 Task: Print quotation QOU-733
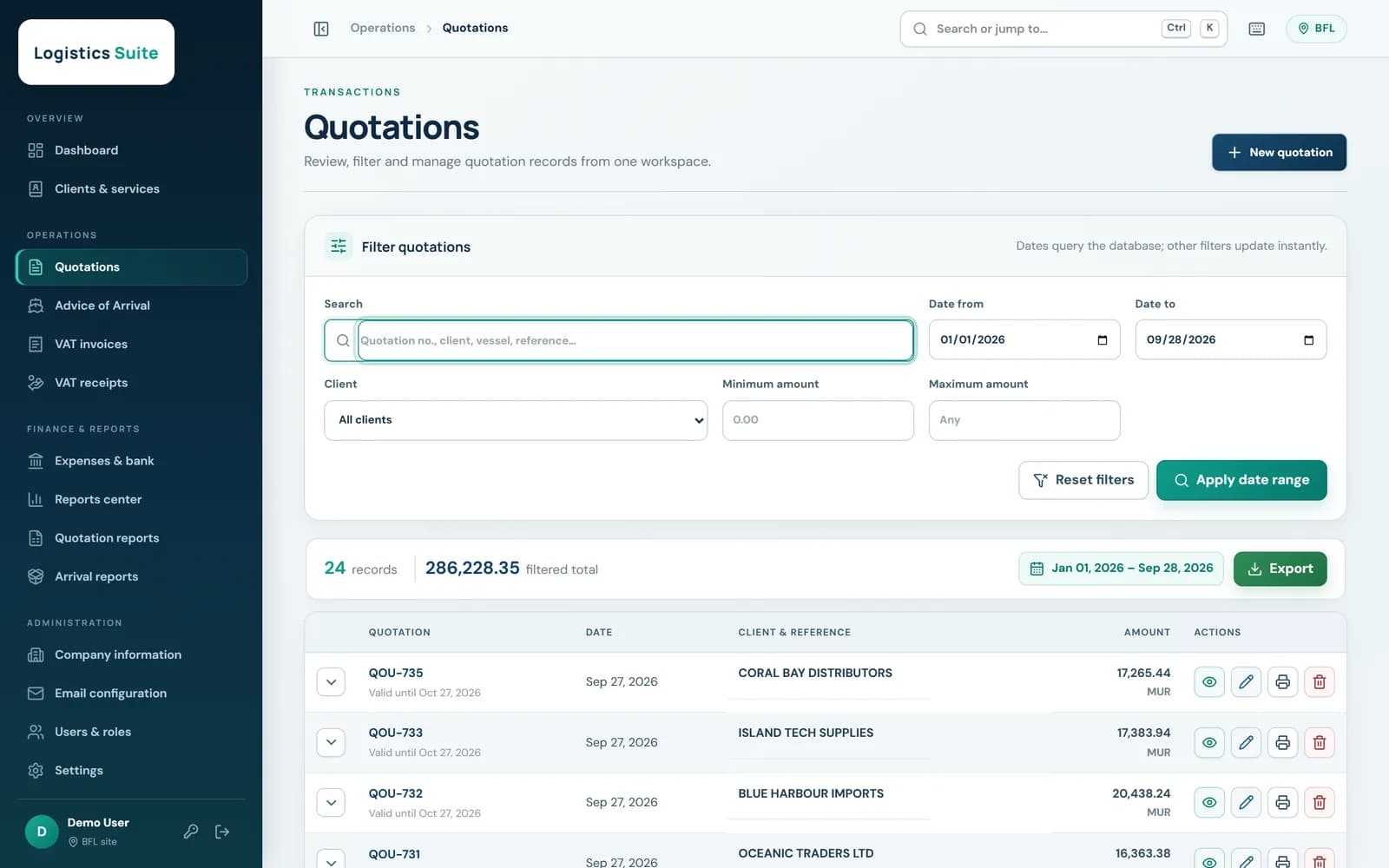(x=1282, y=742)
